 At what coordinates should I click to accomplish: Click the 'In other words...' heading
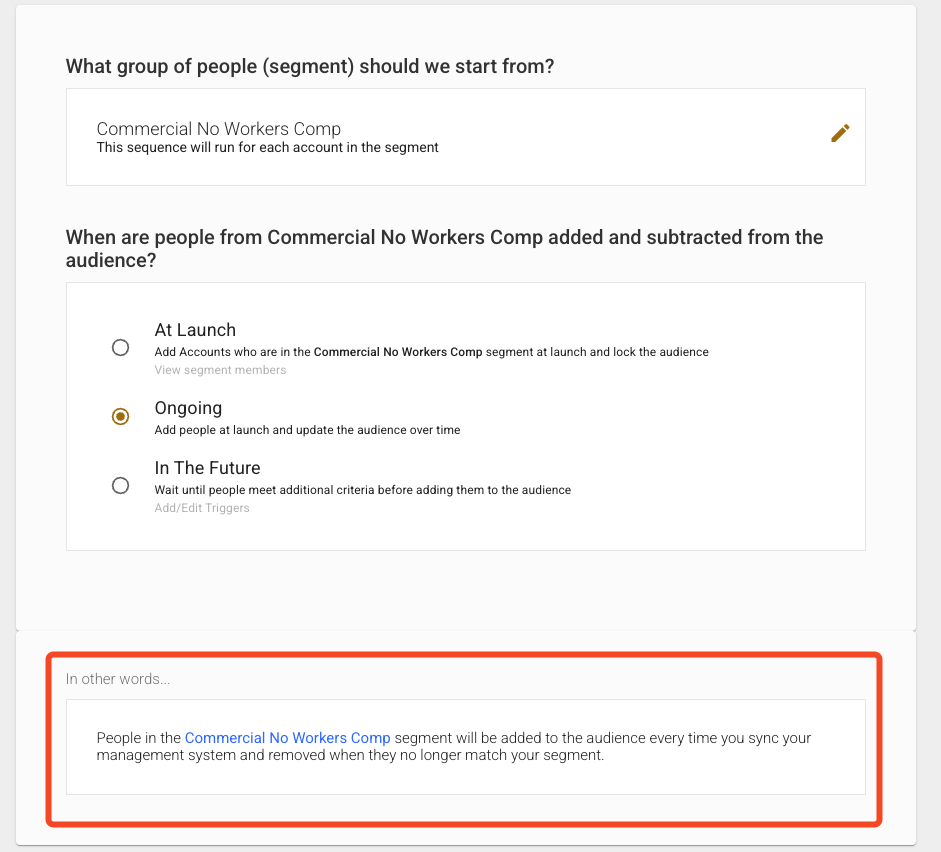point(118,679)
